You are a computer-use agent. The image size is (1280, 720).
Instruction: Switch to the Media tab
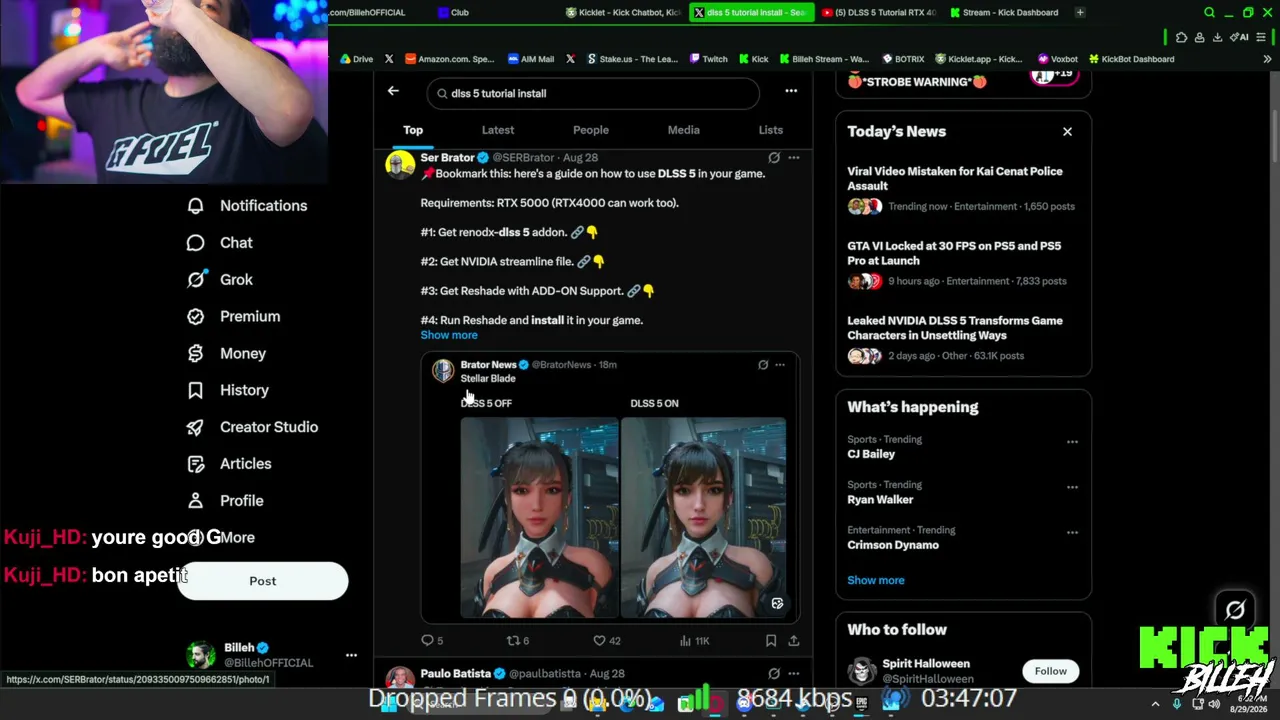(684, 130)
